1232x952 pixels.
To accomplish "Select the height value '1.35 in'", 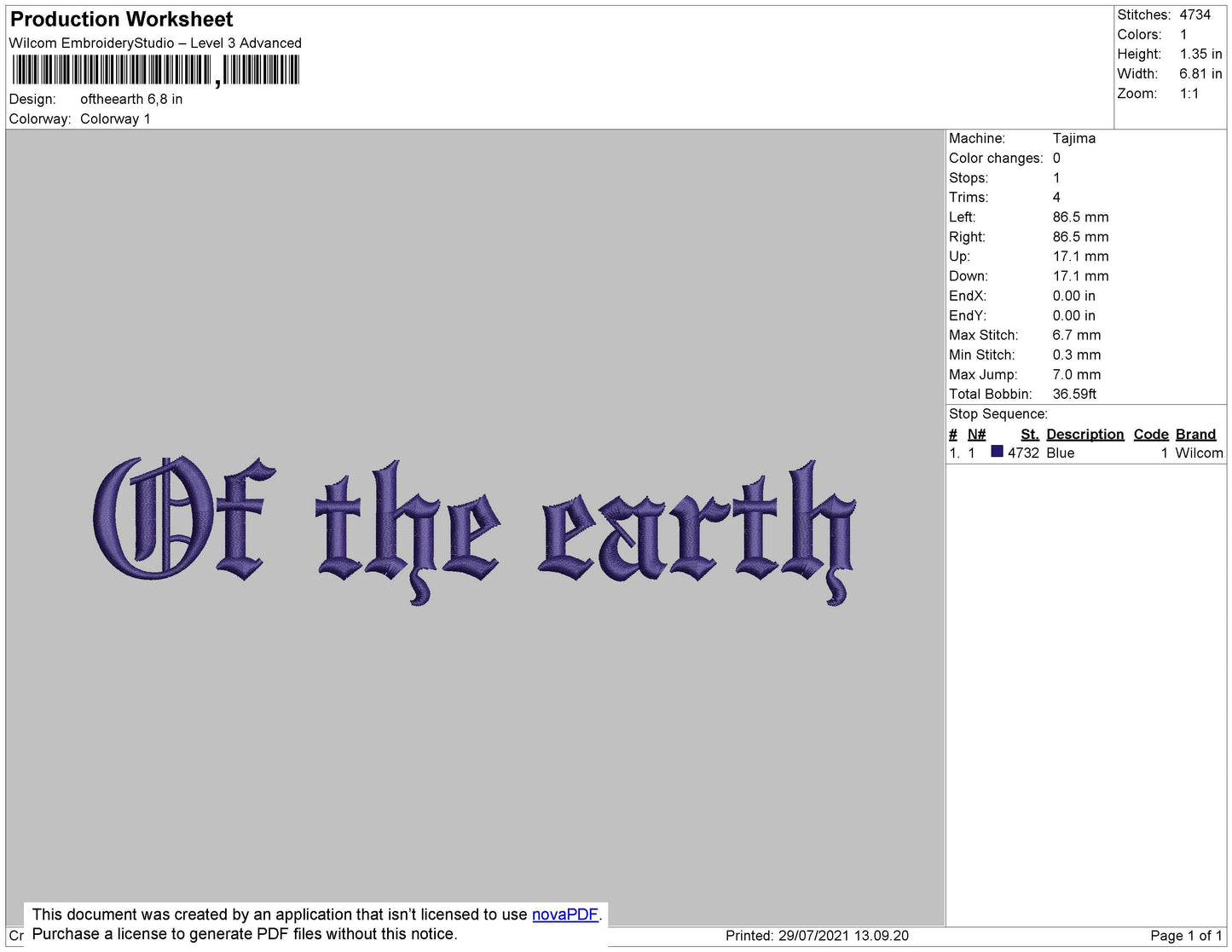I will click(x=1200, y=54).
